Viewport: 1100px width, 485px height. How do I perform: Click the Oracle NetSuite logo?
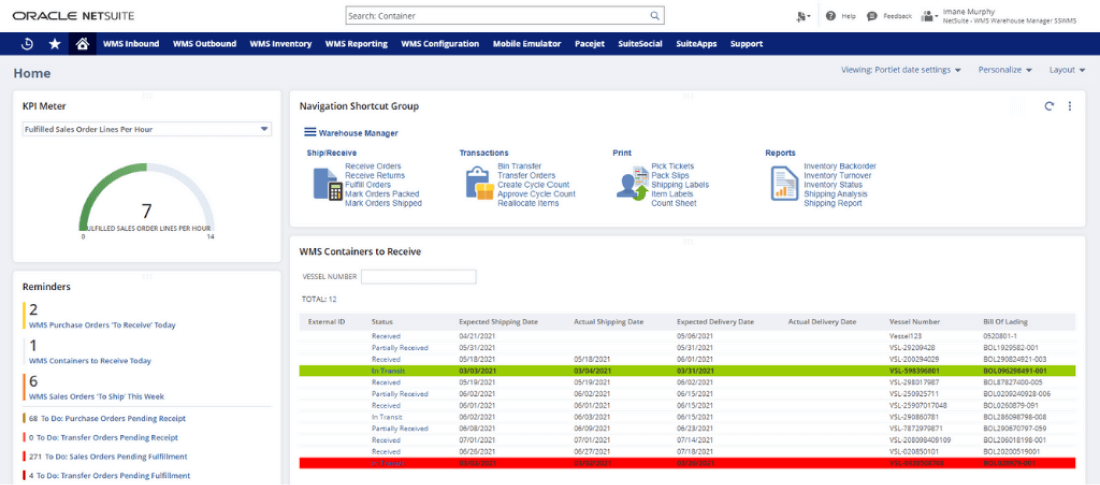tap(74, 15)
